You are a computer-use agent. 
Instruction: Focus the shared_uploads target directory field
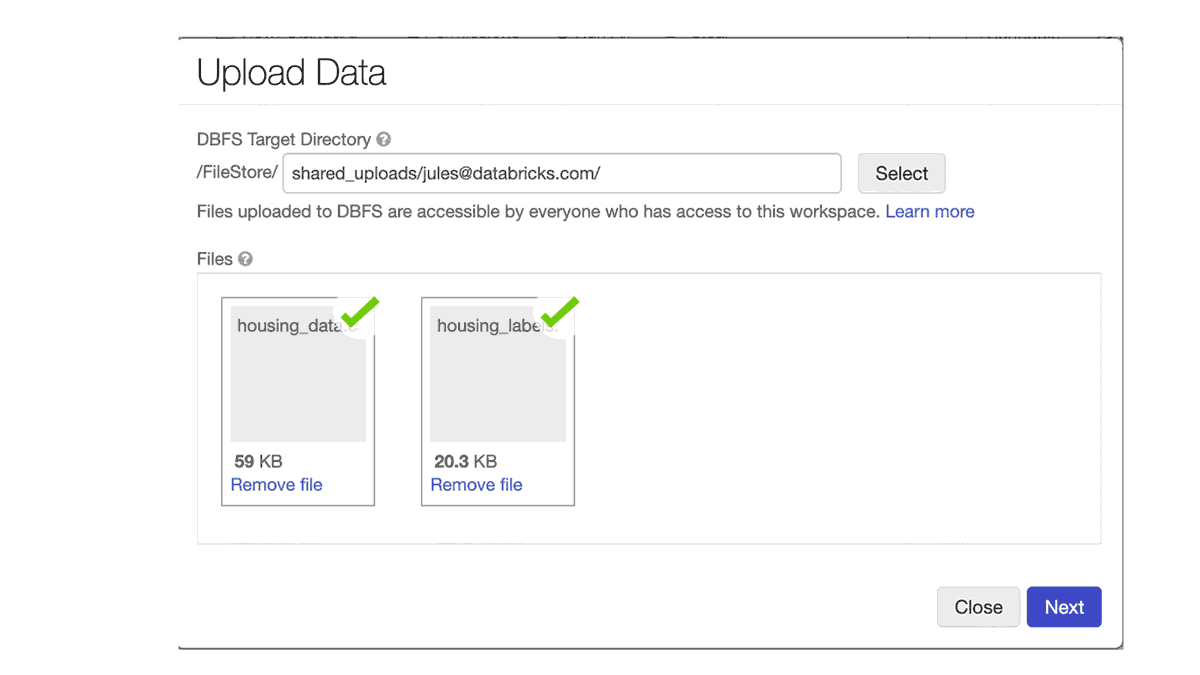point(561,173)
